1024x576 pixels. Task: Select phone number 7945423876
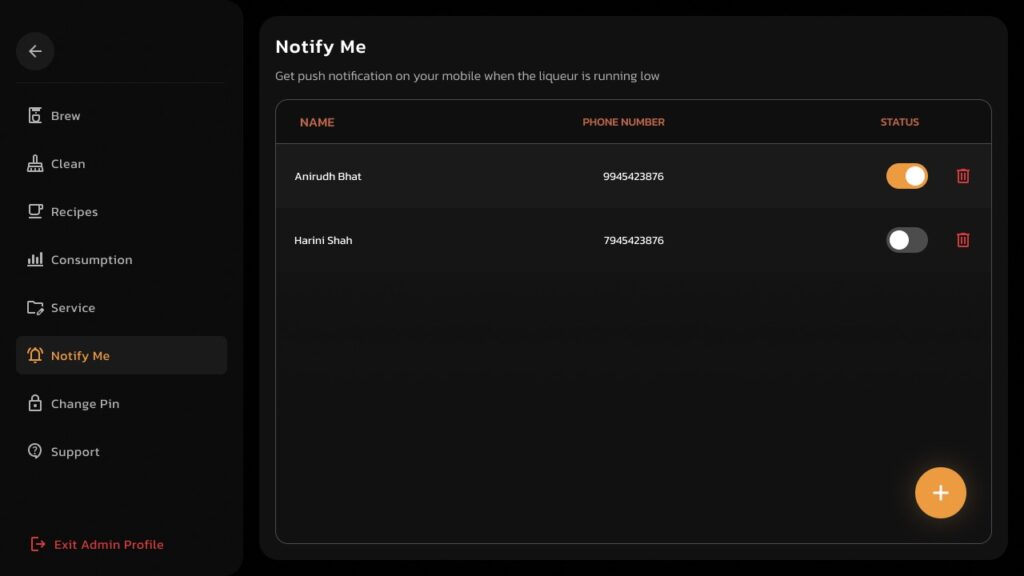(633, 241)
